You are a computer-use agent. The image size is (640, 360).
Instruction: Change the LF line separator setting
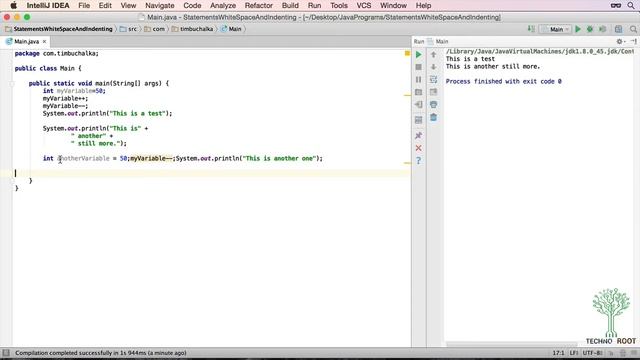(x=573, y=353)
